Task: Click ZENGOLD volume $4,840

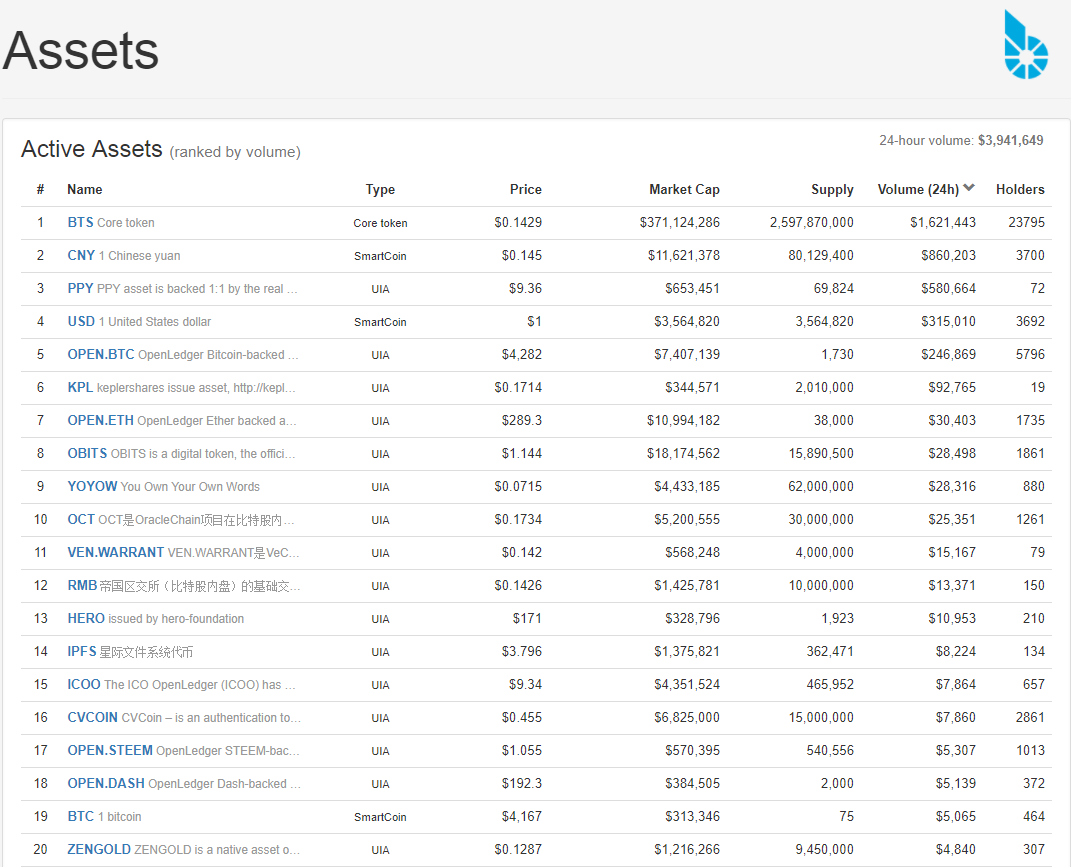Action: [956, 849]
